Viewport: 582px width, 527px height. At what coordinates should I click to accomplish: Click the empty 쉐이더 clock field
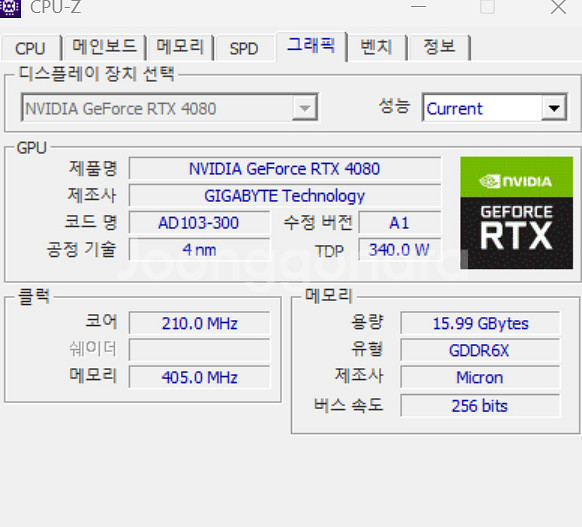pyautogui.click(x=199, y=350)
